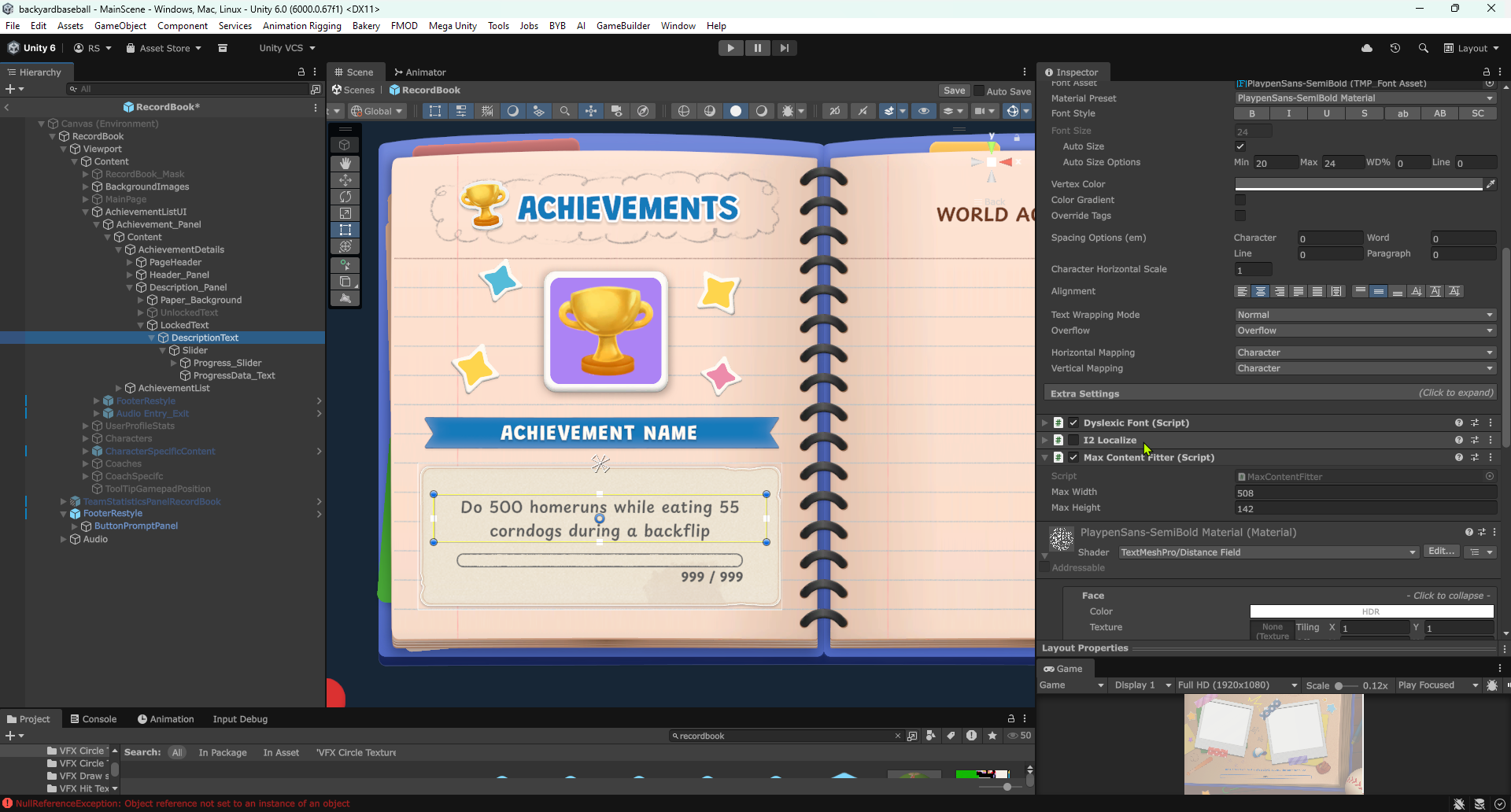Open Dyslexic Font component options menu
The width and height of the screenshot is (1511, 812).
point(1491,423)
